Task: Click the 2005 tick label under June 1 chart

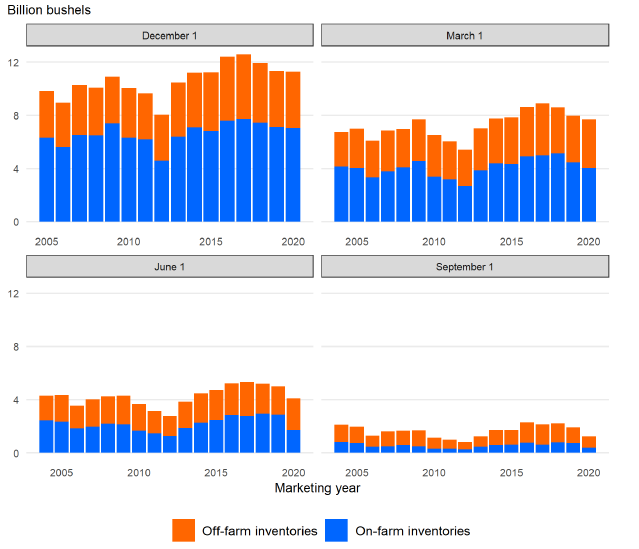Action: click(62, 472)
